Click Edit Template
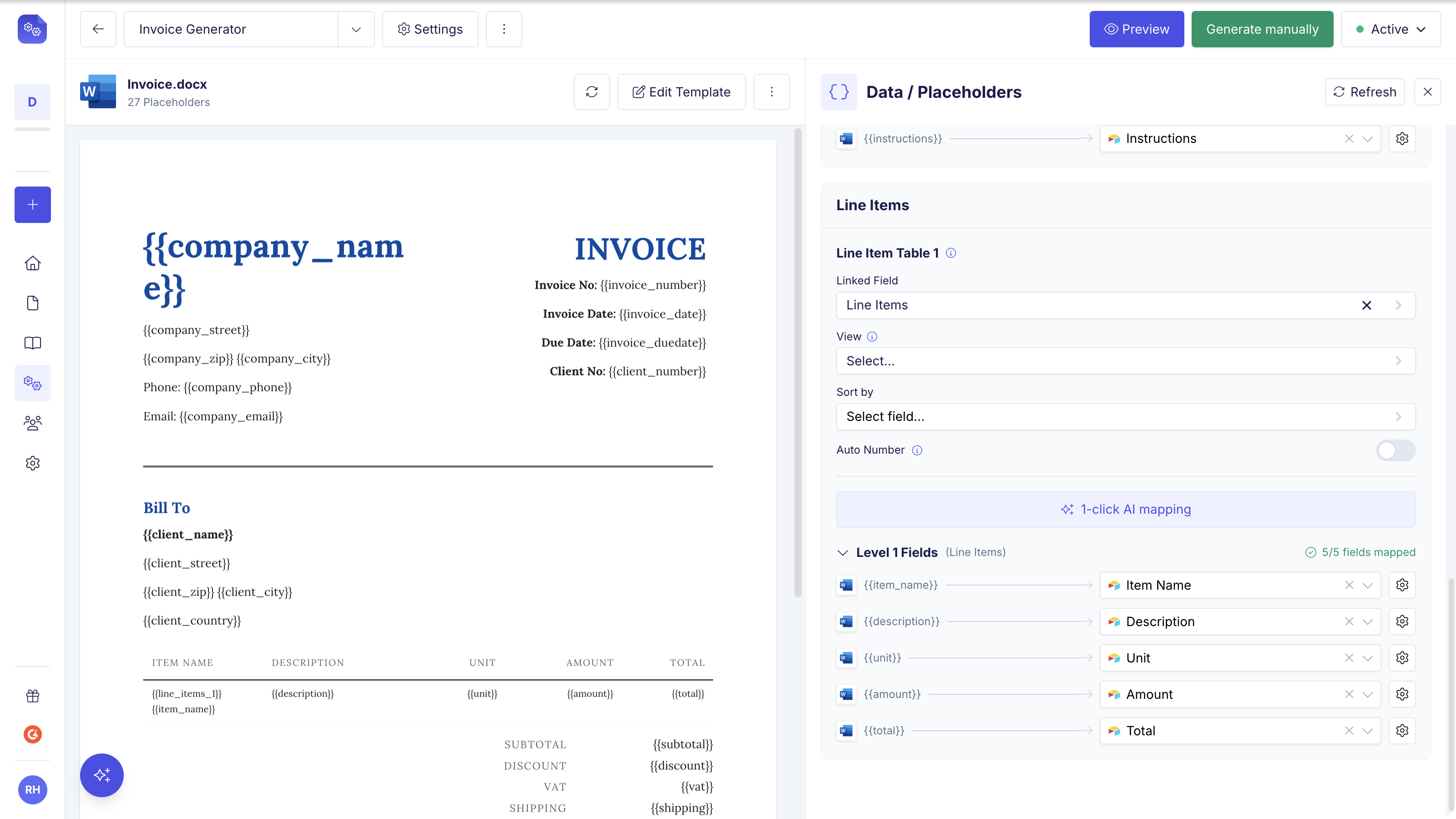Image resolution: width=1456 pixels, height=819 pixels. [x=681, y=91]
